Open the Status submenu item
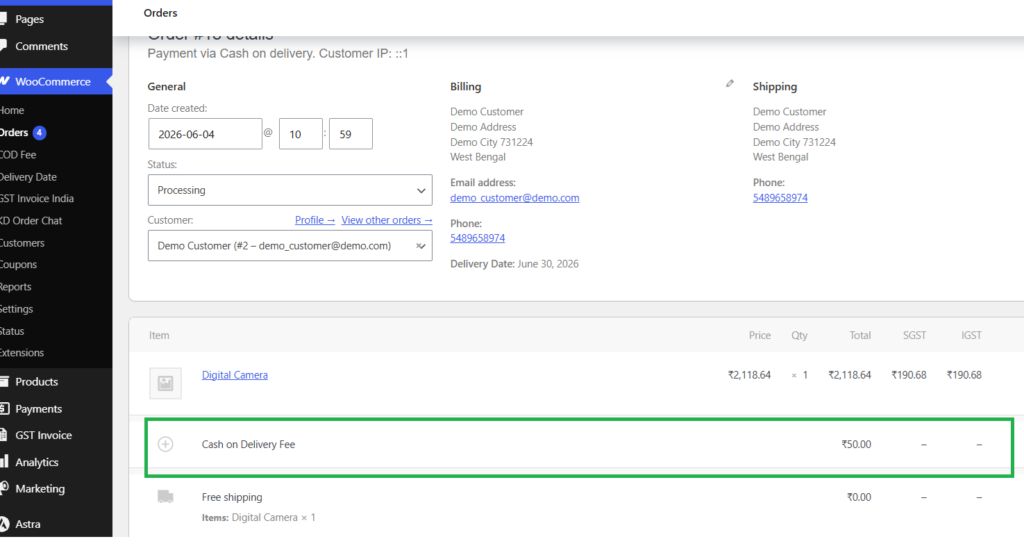This screenshot has height=555, width=1024. pos(12,331)
